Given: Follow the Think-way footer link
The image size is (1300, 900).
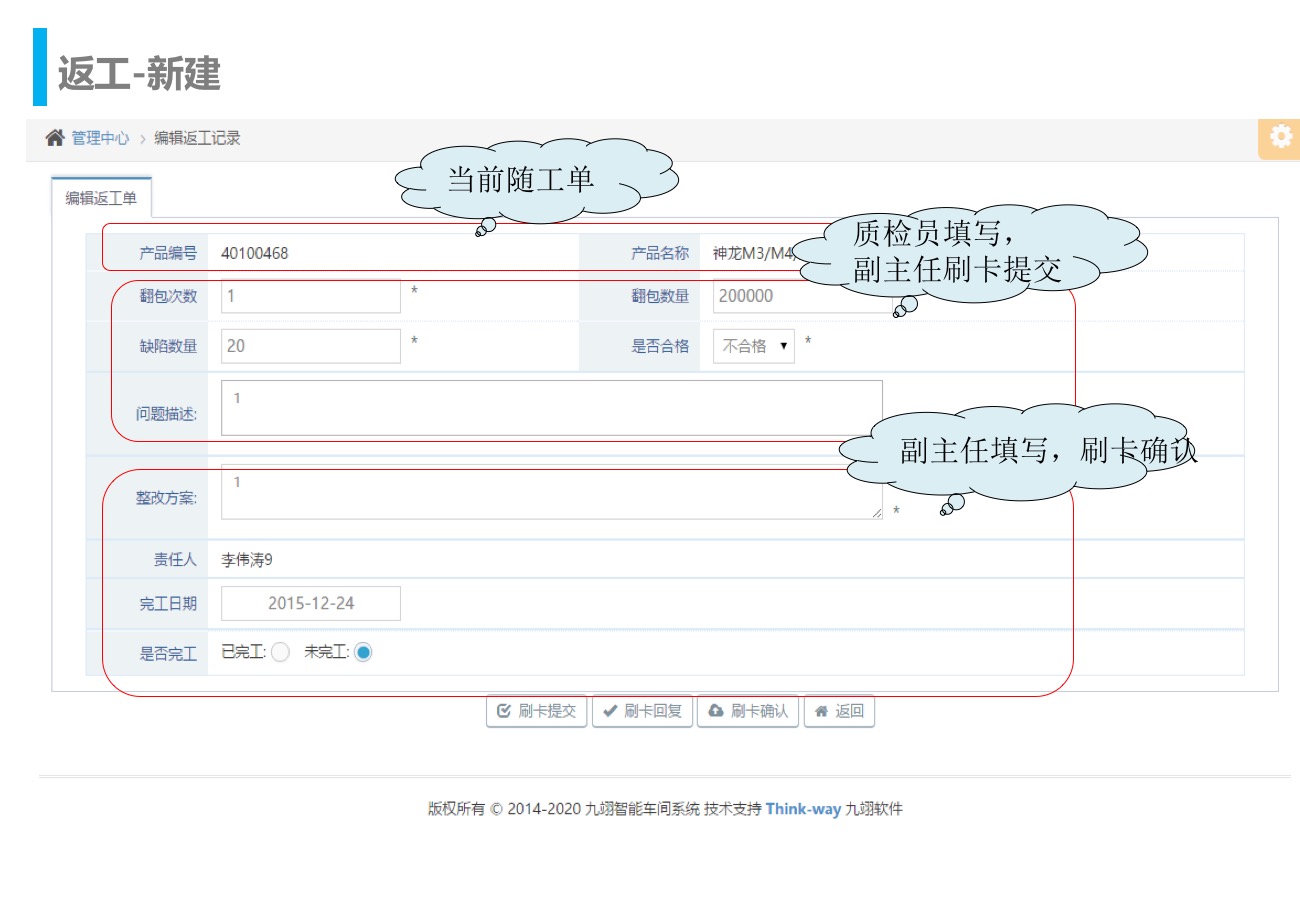Looking at the screenshot, I should (x=803, y=809).
